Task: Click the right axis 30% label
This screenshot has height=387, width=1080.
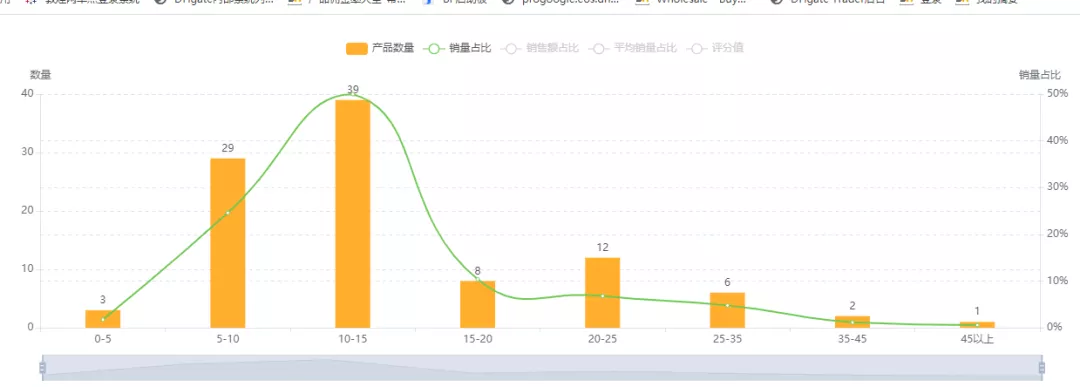Action: 1057,187
